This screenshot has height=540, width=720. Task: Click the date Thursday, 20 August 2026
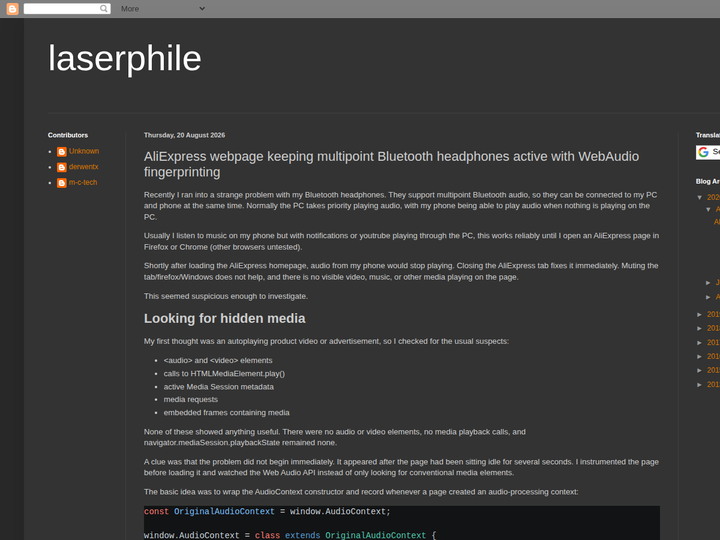184,135
